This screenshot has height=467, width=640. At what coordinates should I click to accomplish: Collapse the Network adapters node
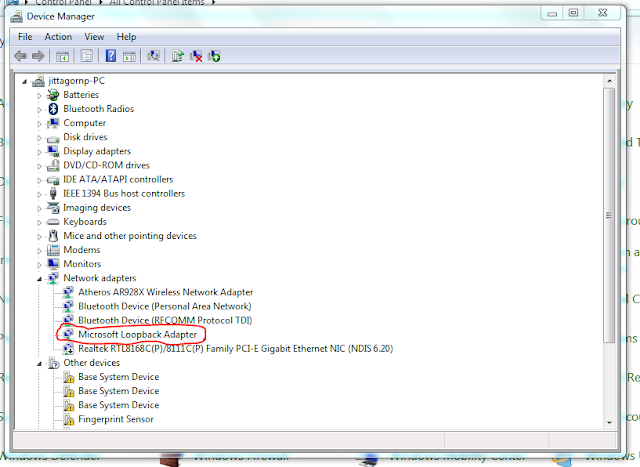tap(39, 279)
